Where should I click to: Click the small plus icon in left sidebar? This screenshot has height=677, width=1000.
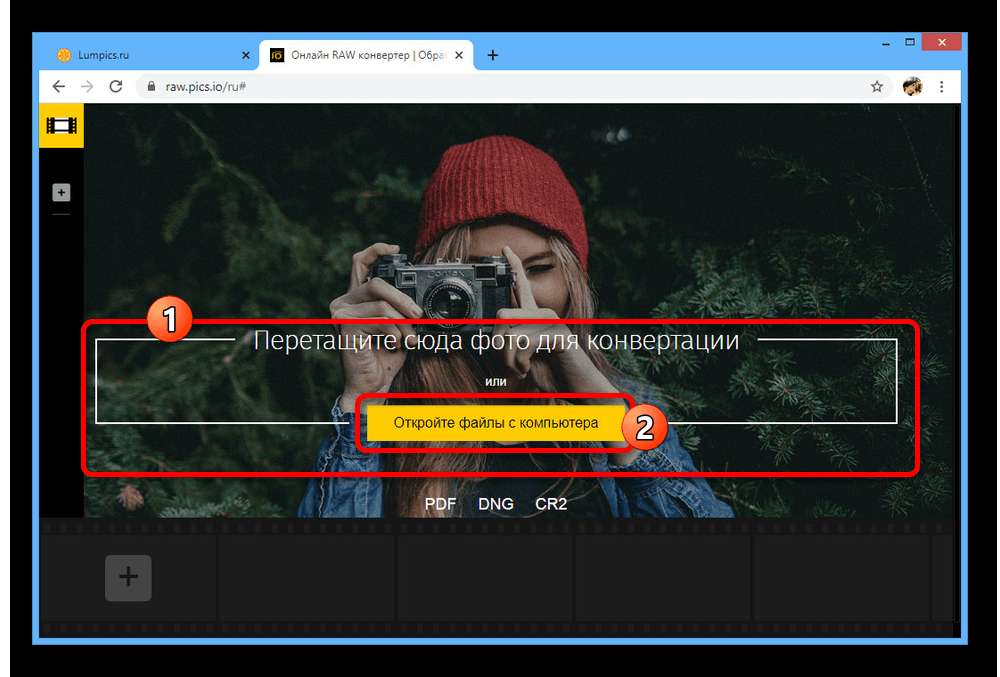[x=61, y=192]
